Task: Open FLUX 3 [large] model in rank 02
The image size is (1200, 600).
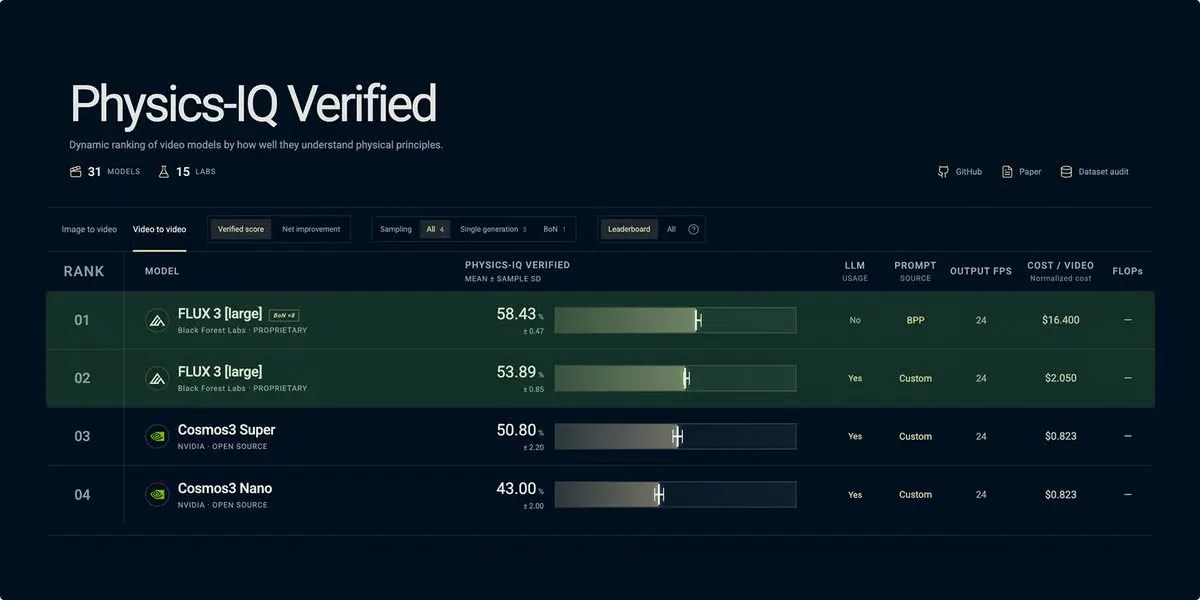Action: pos(220,372)
